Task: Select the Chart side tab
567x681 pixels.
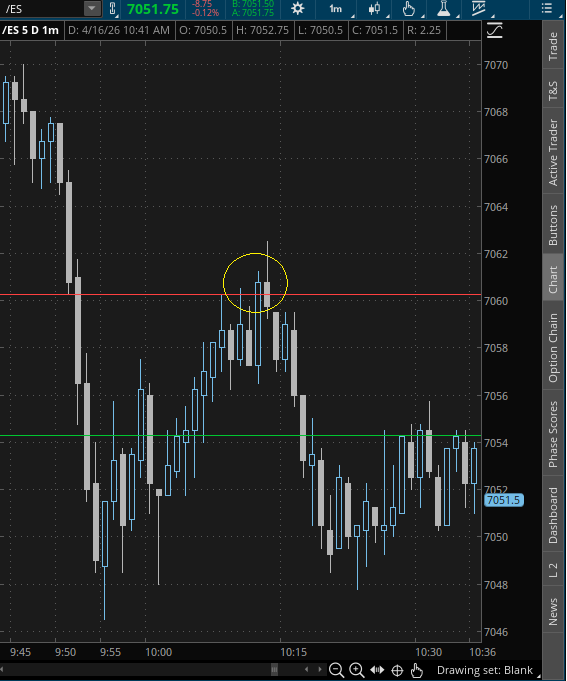Action: [553, 279]
